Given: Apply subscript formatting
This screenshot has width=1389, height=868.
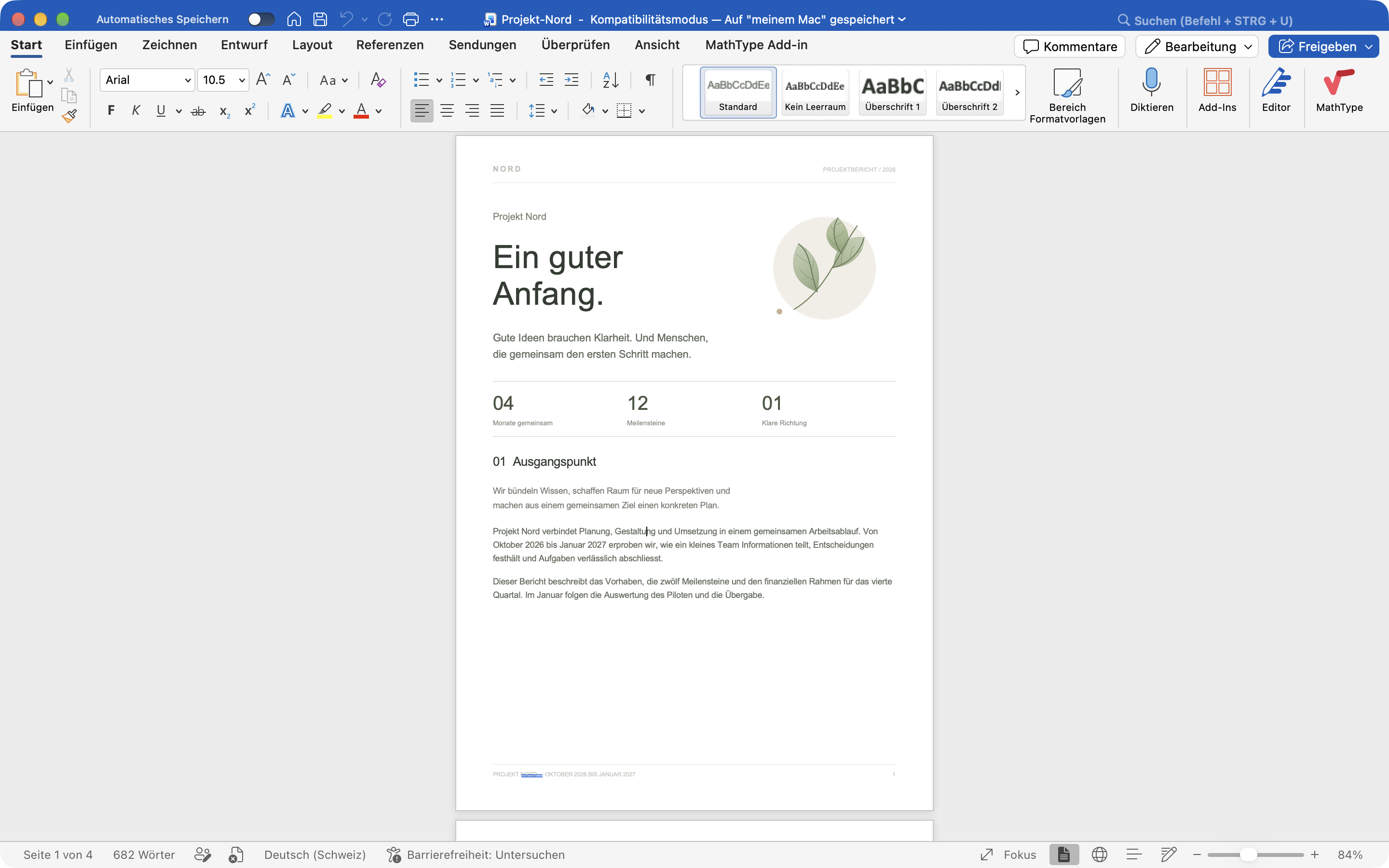Looking at the screenshot, I should [224, 111].
